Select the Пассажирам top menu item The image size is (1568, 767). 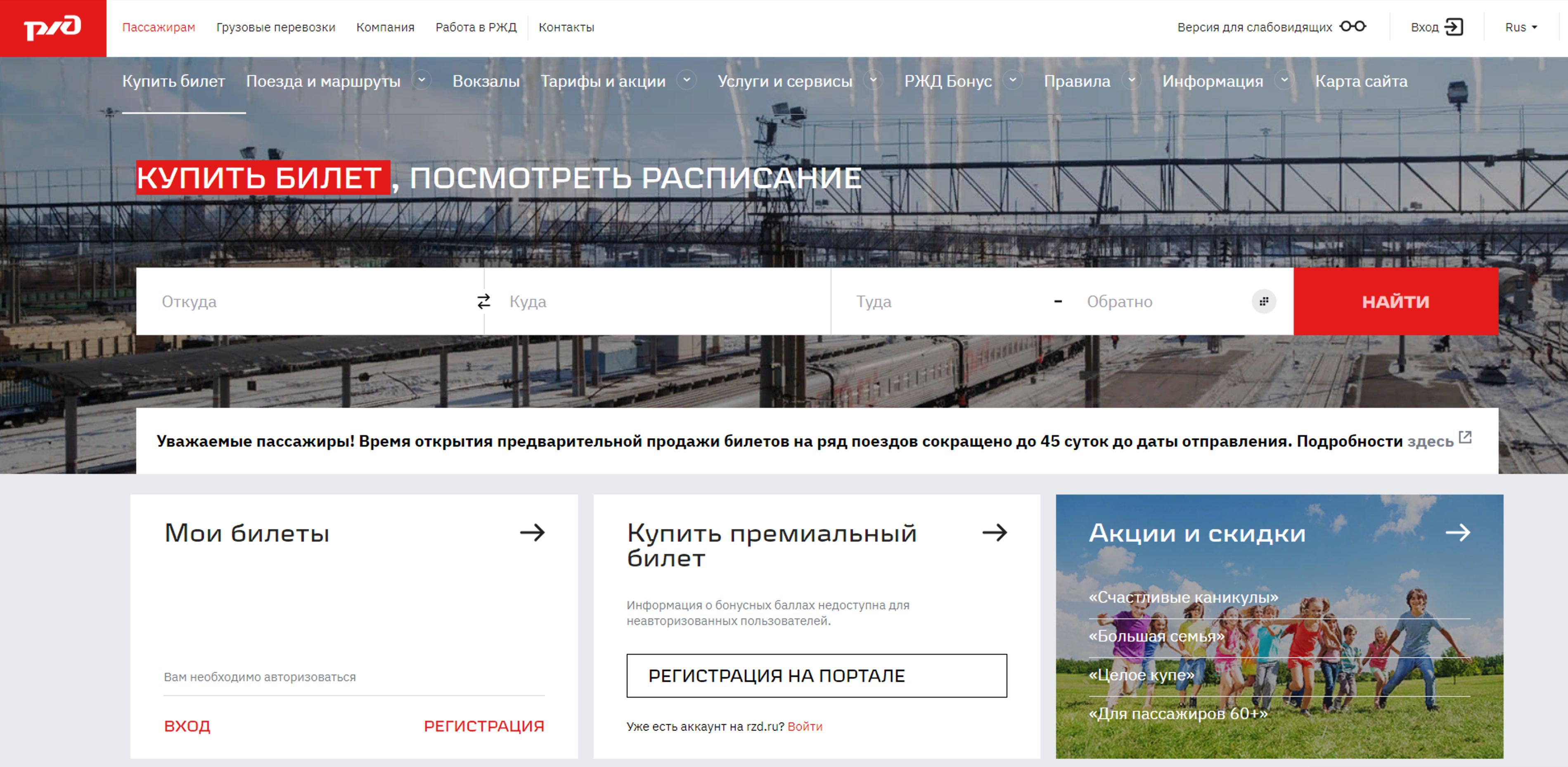click(x=158, y=27)
